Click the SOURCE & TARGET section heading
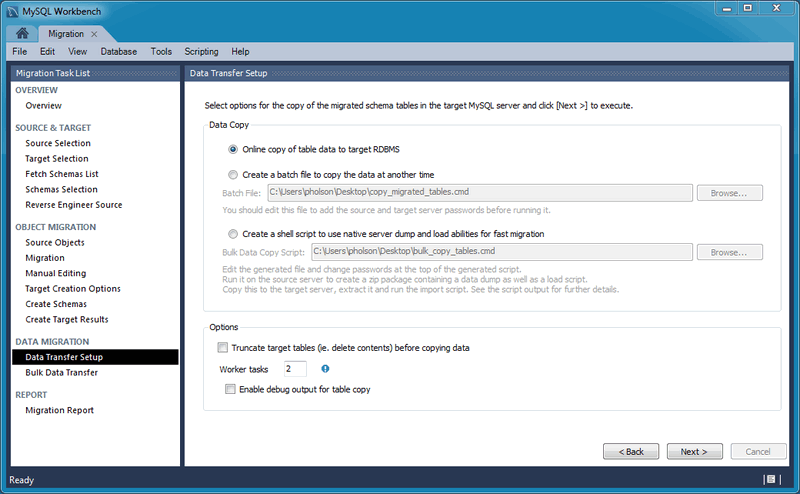Screen dimensions: 800x494 [53, 128]
